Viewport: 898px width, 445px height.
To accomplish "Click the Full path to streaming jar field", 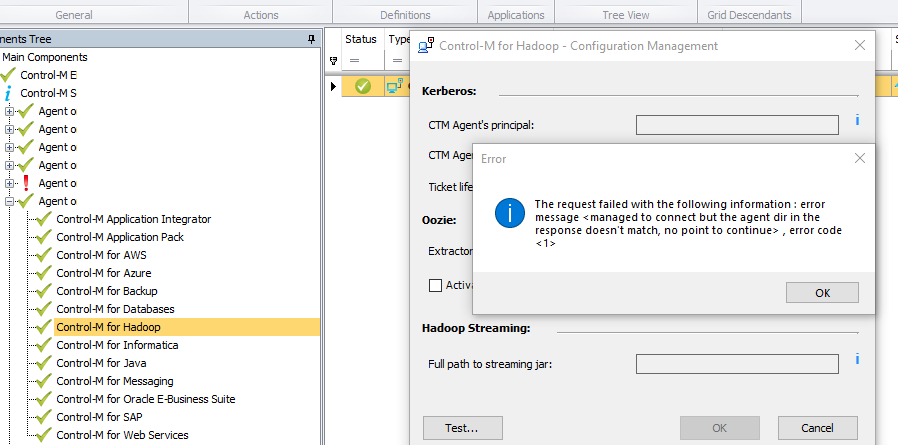I will coord(737,364).
